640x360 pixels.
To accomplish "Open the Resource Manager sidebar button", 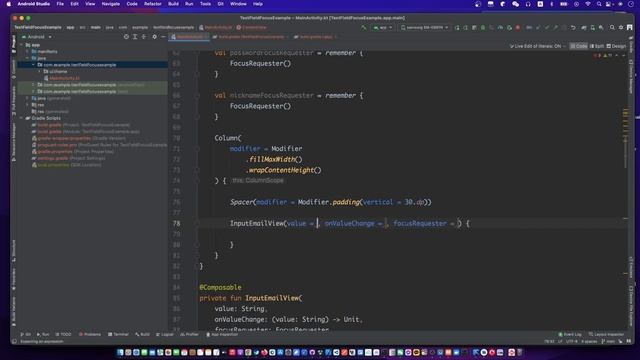I will click(14, 142).
